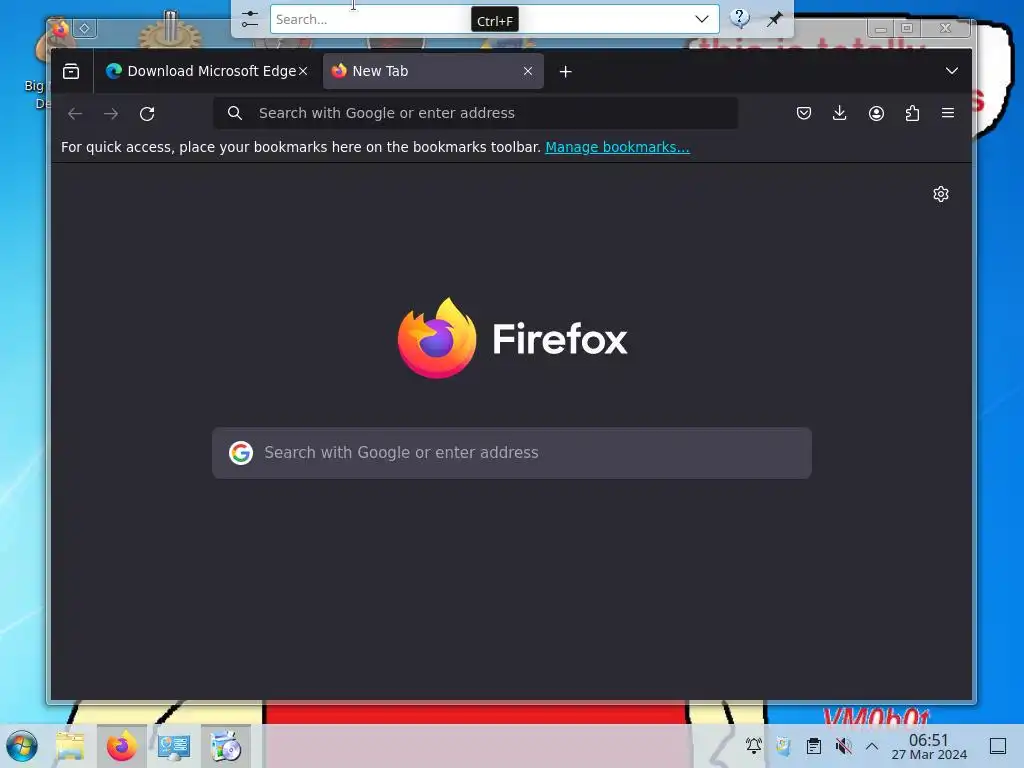Personalize new tab with gear icon

940,194
